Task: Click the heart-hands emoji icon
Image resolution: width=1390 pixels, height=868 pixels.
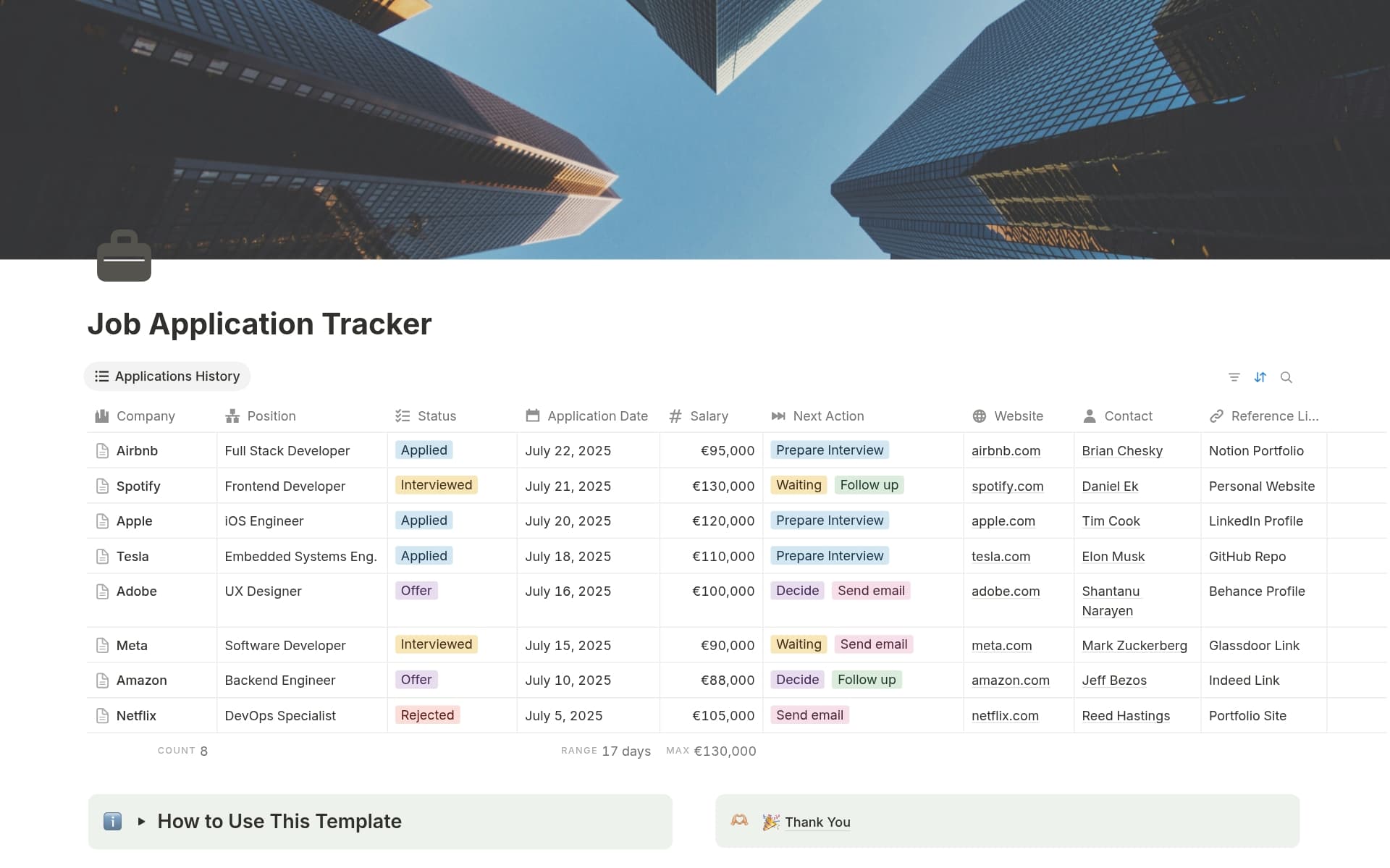Action: click(739, 821)
